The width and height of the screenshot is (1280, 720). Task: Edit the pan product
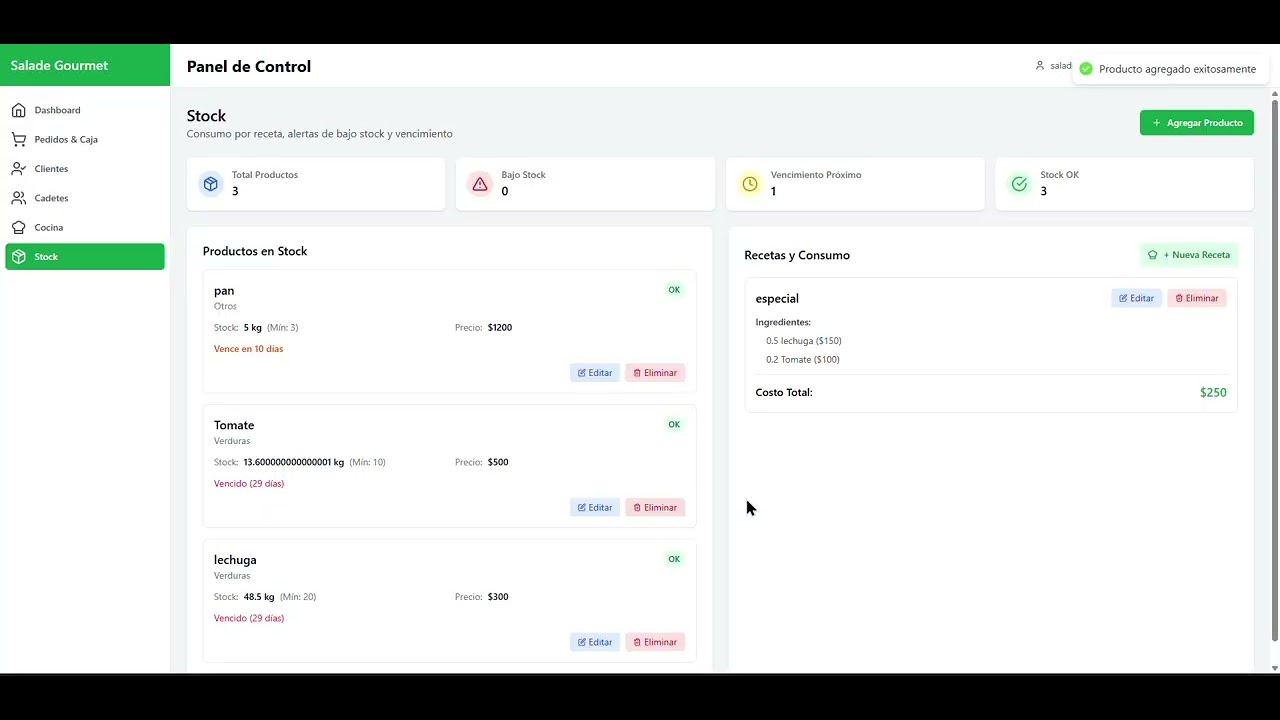(595, 373)
